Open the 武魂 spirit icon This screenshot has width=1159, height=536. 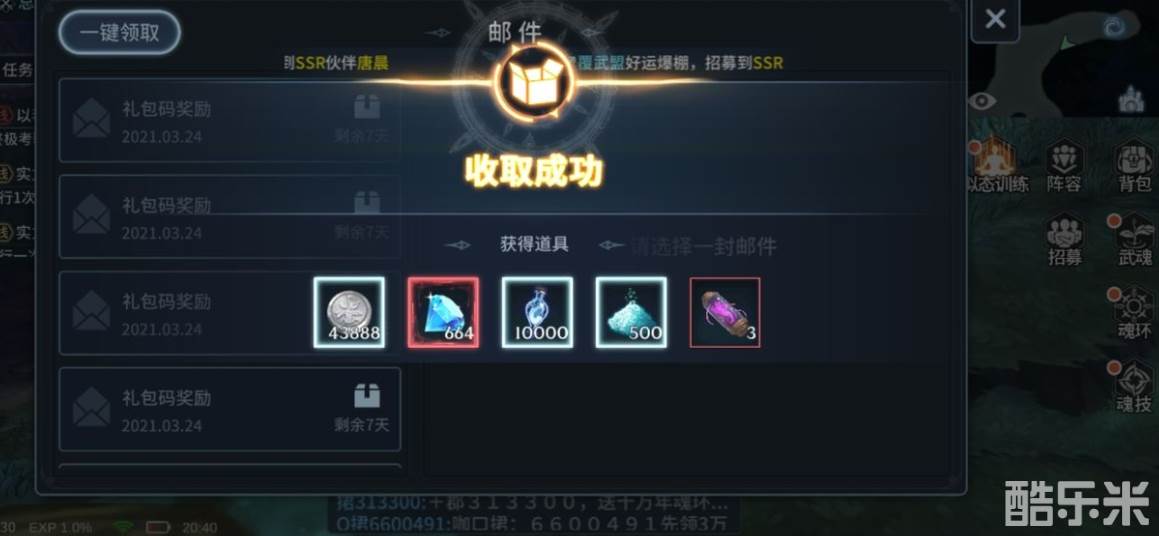pyautogui.click(x=1135, y=240)
